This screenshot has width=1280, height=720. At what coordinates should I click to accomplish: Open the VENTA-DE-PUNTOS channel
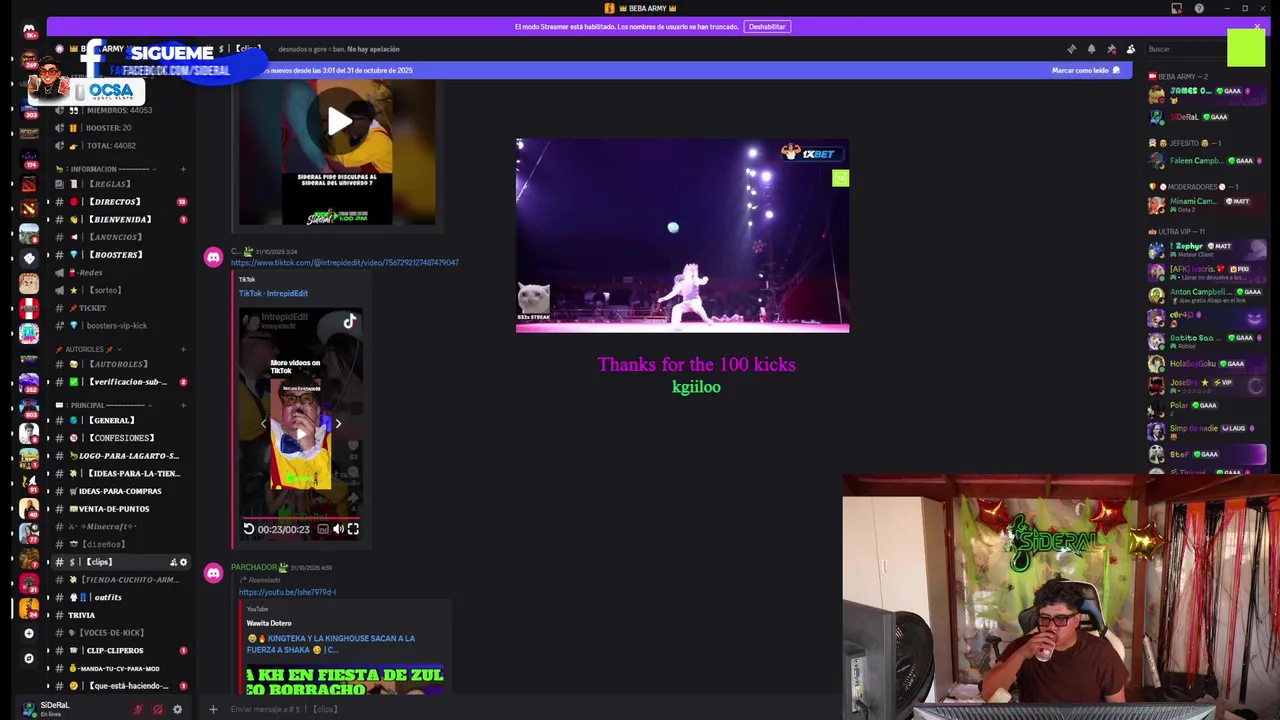[x=119, y=509]
